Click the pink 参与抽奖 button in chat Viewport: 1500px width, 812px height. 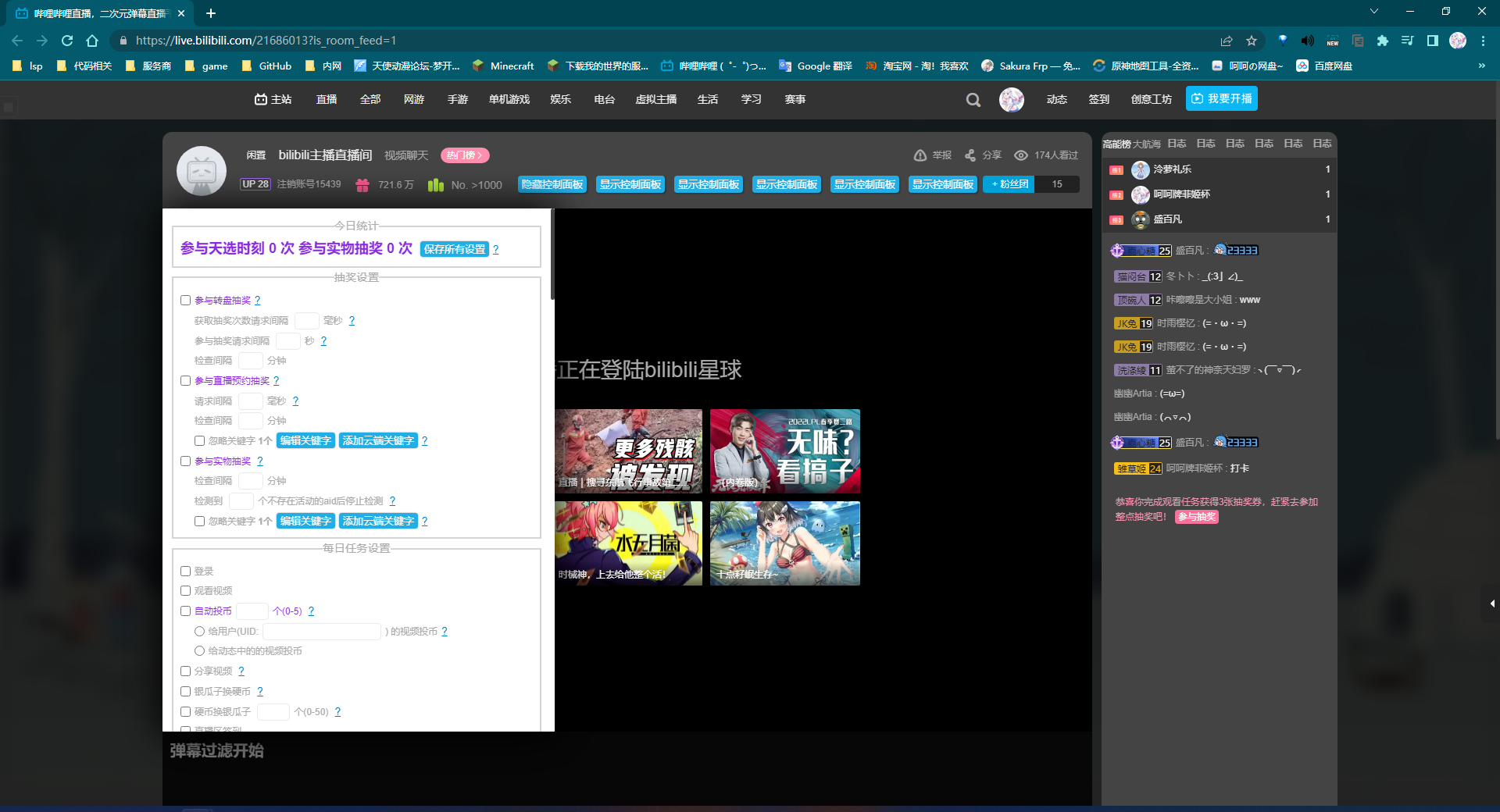point(1197,517)
